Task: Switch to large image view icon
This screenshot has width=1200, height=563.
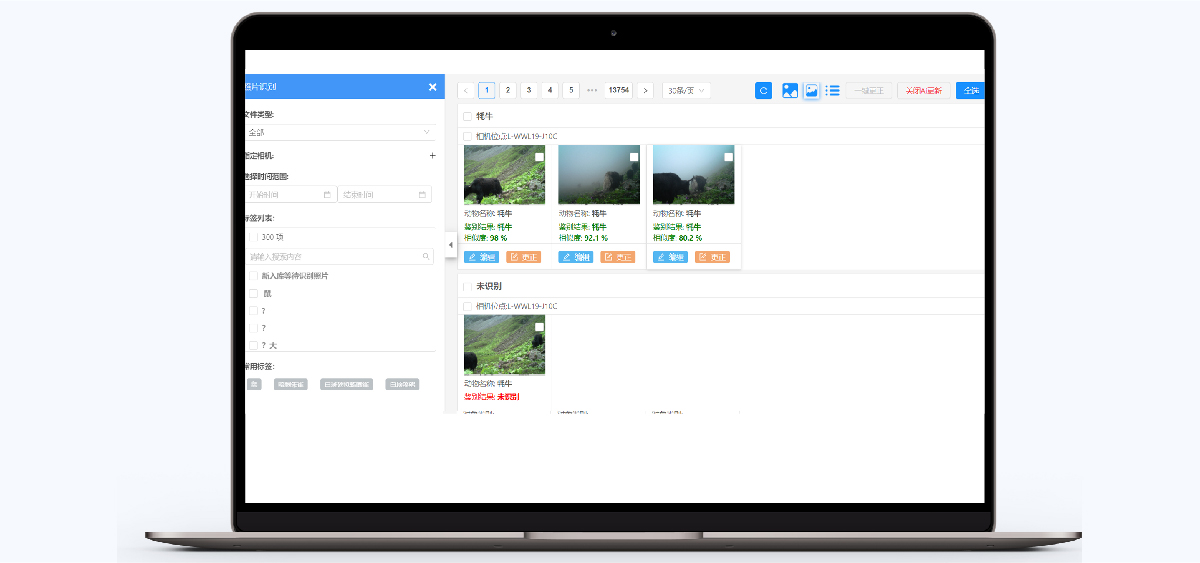Action: pos(790,90)
